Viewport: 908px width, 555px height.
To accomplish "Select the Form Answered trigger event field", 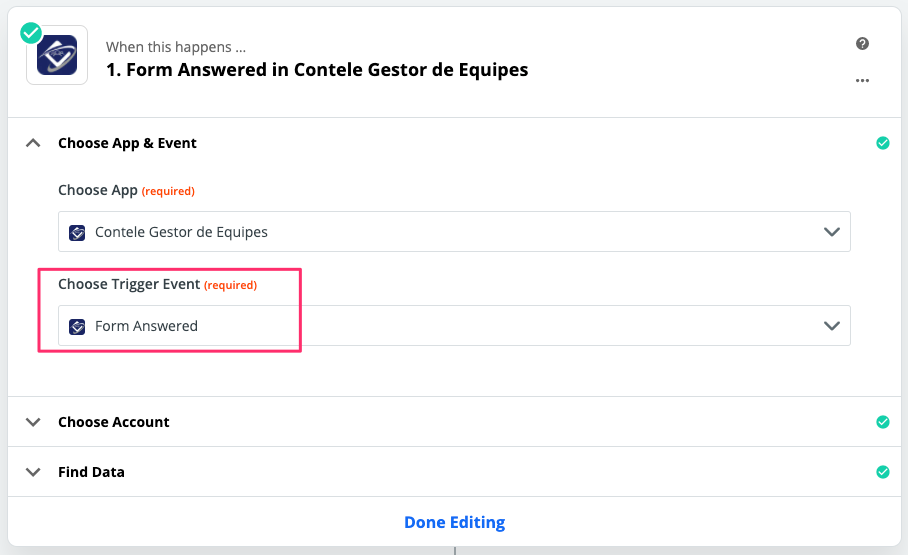I will (x=454, y=326).
